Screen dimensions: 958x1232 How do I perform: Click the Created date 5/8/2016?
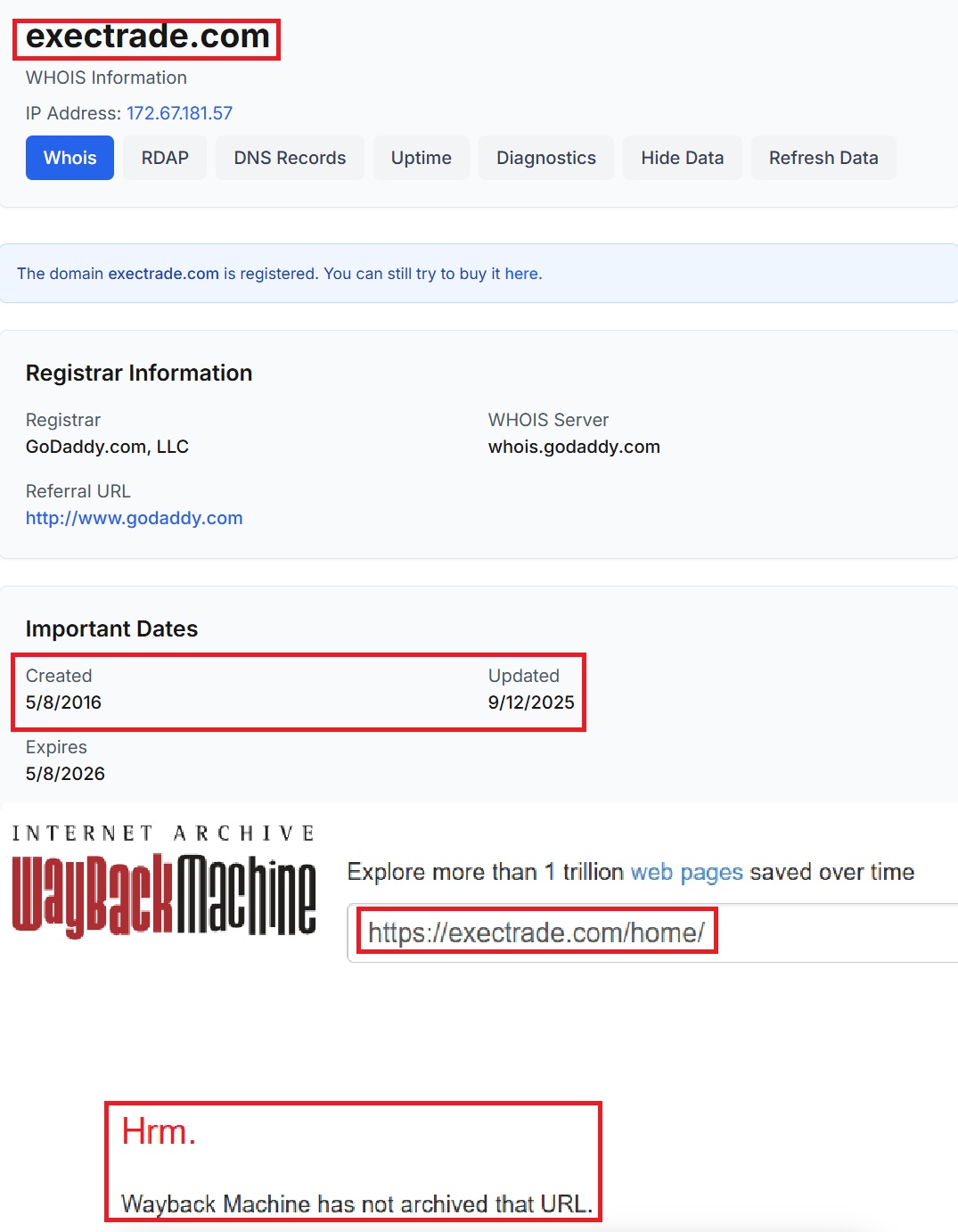(x=63, y=702)
